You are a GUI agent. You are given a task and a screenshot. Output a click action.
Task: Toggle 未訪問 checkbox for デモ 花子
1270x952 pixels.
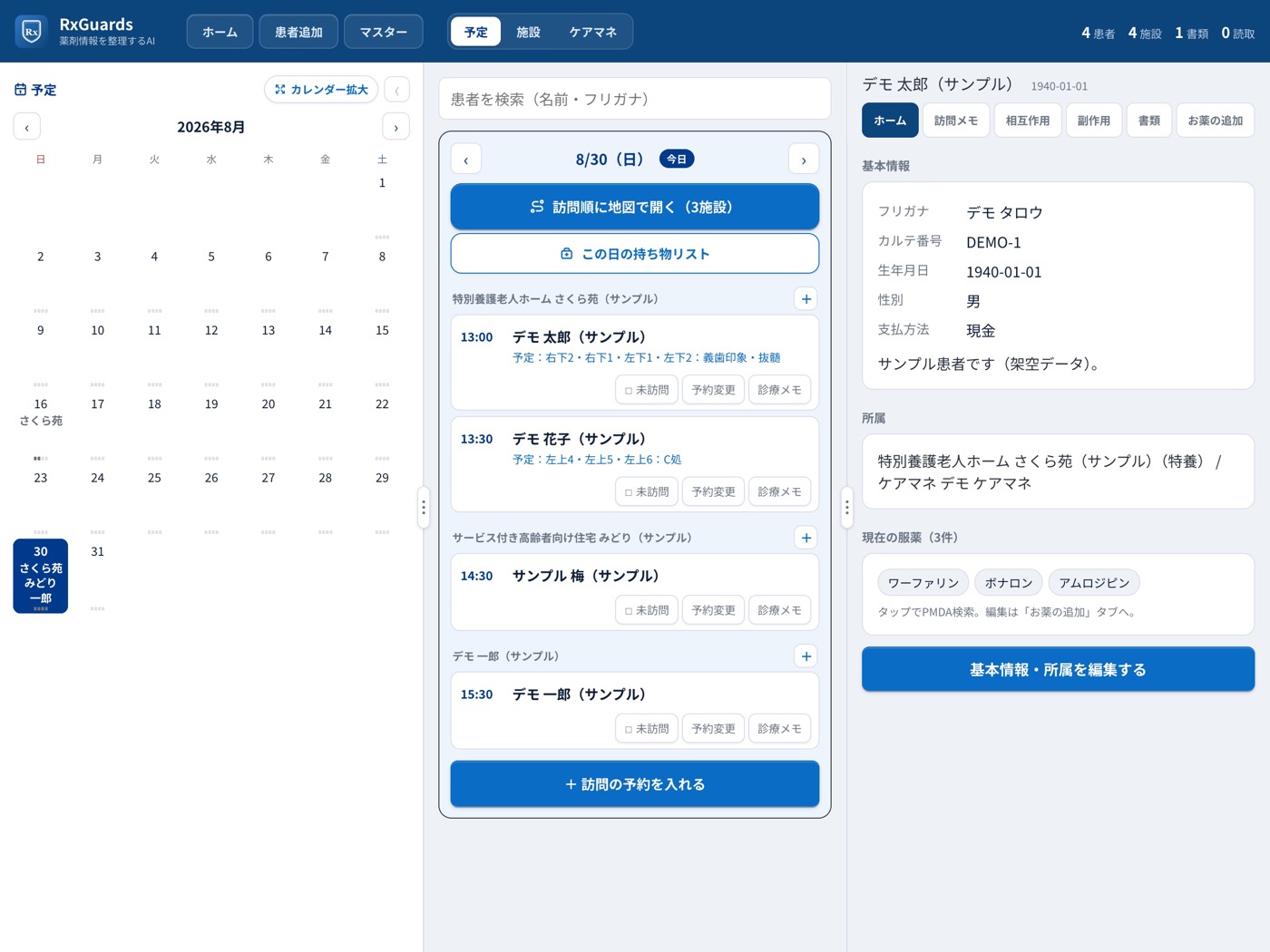pos(647,491)
